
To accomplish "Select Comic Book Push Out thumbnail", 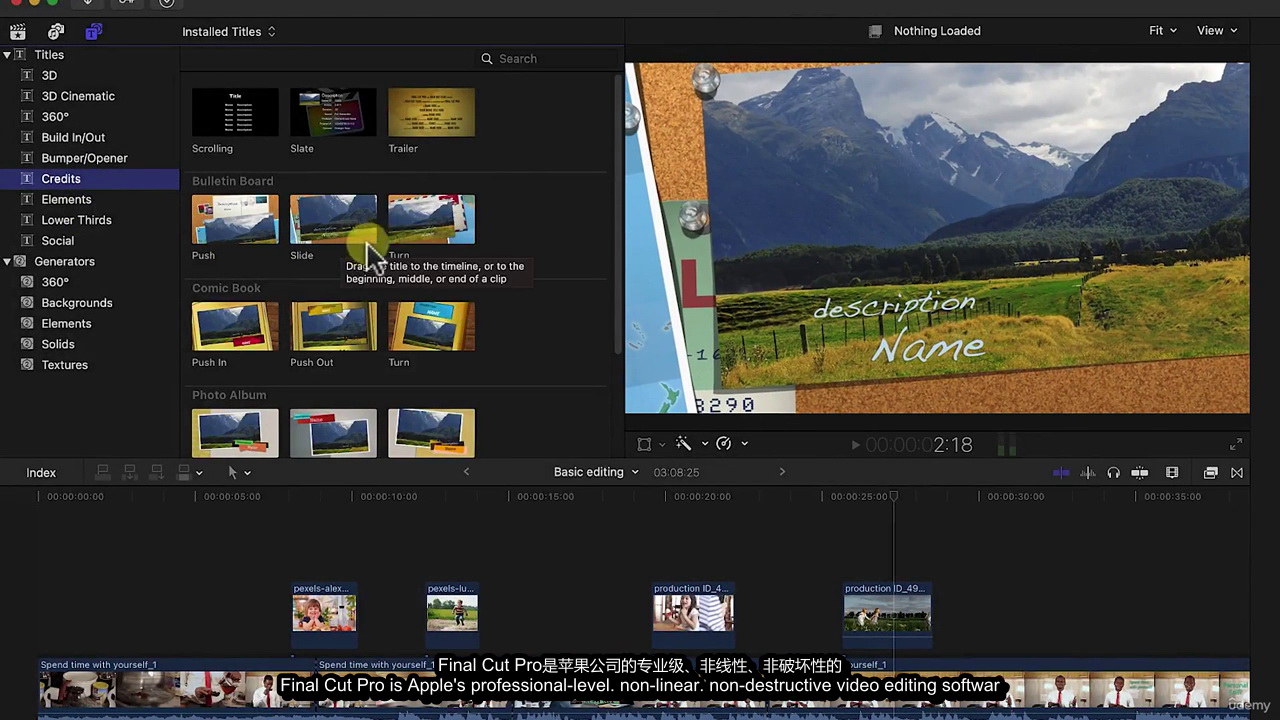I will [333, 326].
